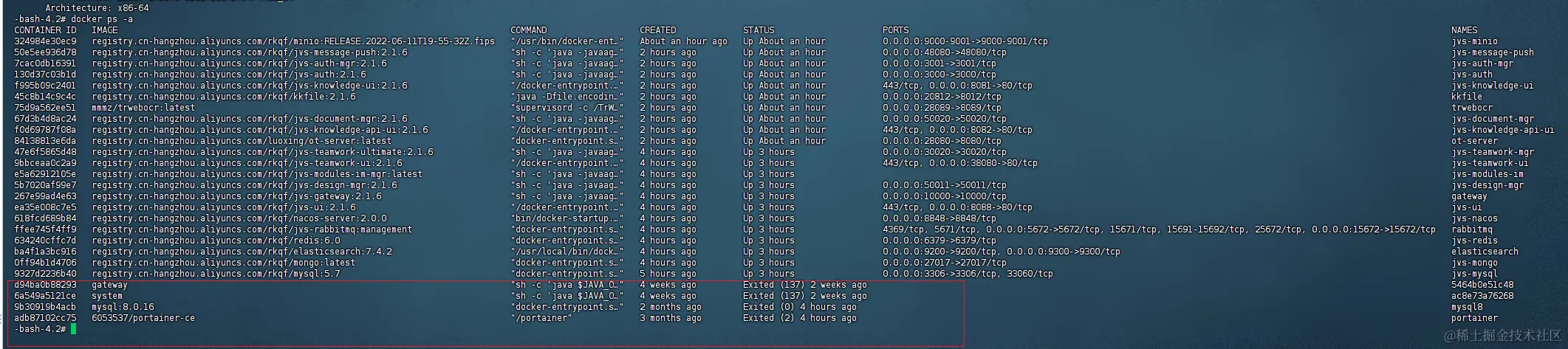Click the rabbitmq container name

[x=1472, y=229]
